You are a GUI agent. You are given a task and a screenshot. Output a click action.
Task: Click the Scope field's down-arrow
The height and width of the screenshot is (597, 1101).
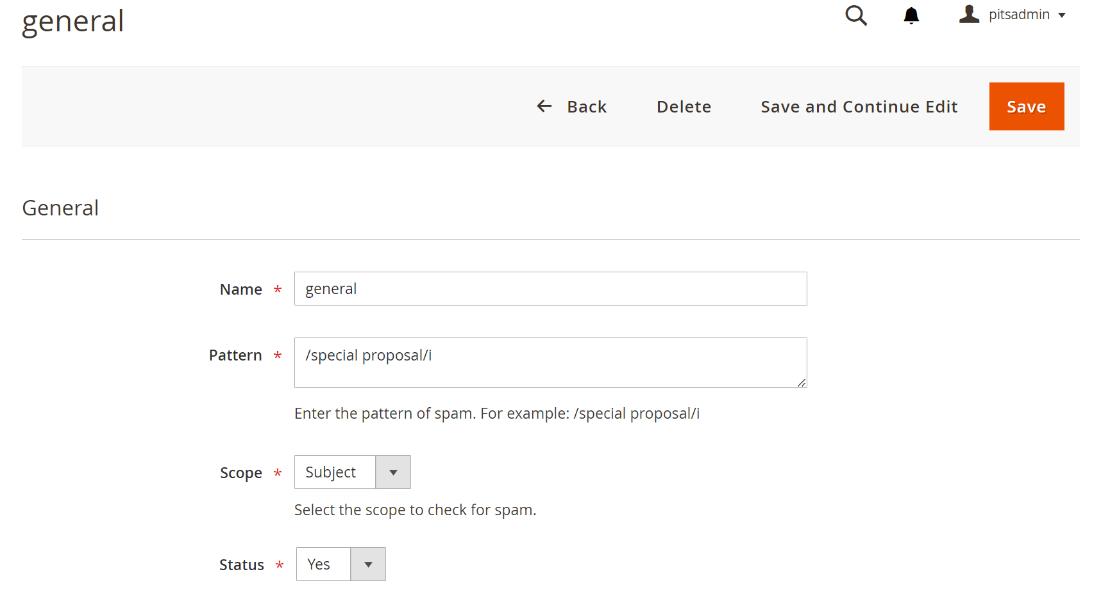[x=392, y=472]
